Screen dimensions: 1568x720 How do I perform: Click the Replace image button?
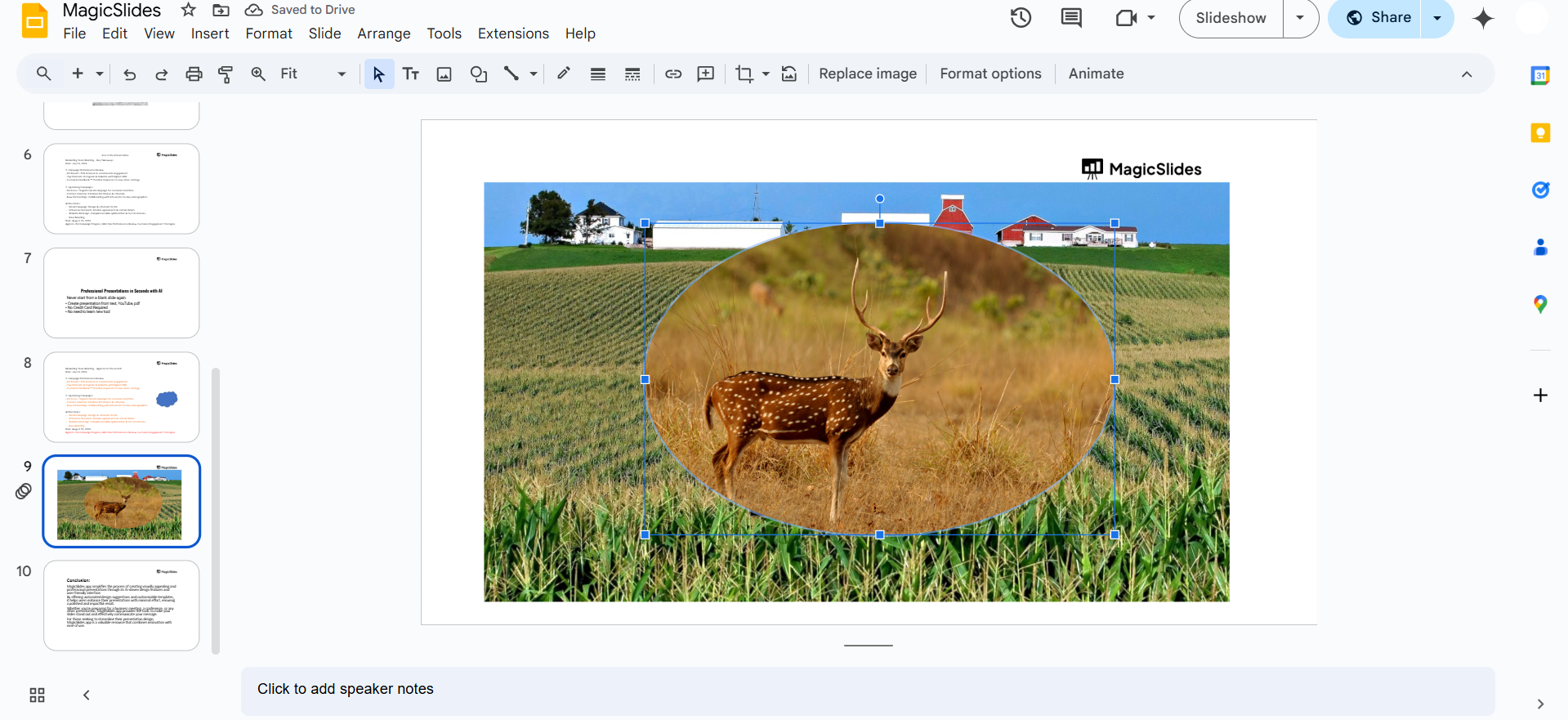click(x=868, y=74)
